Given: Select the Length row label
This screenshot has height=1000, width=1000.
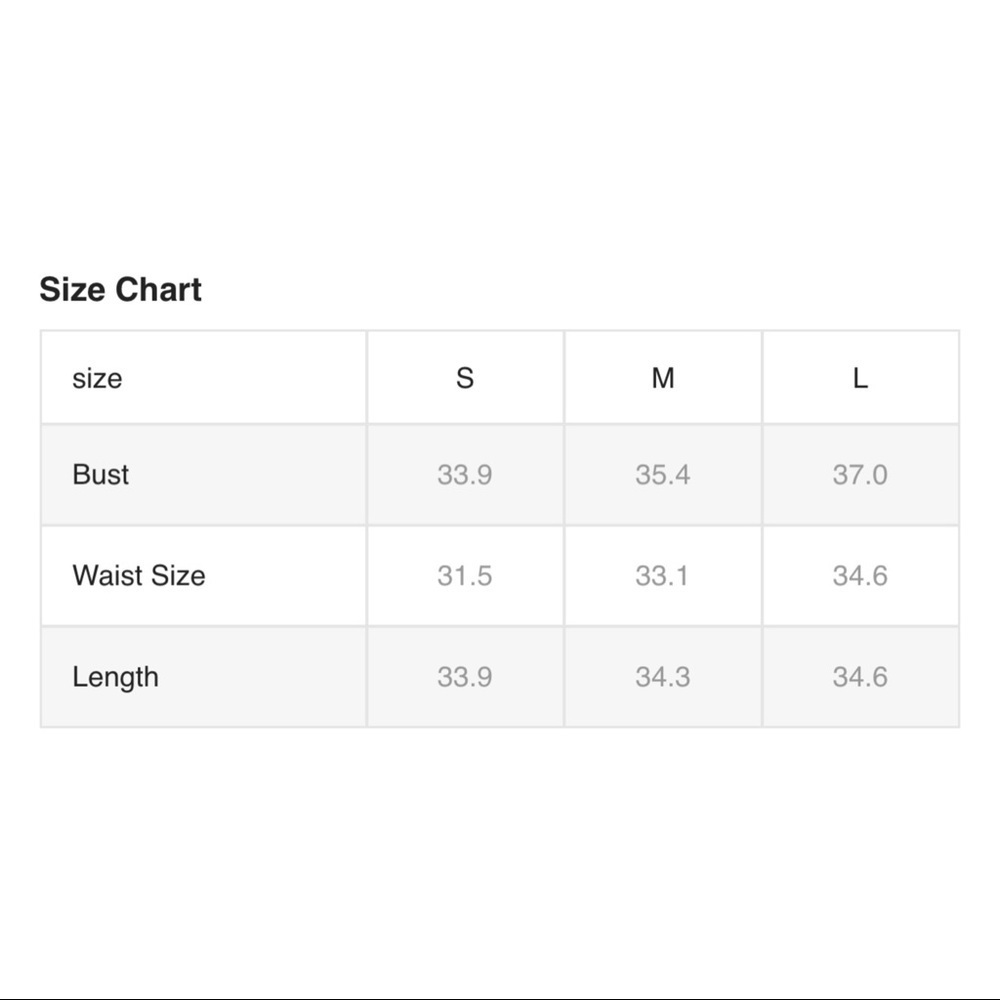Looking at the screenshot, I should coord(115,677).
